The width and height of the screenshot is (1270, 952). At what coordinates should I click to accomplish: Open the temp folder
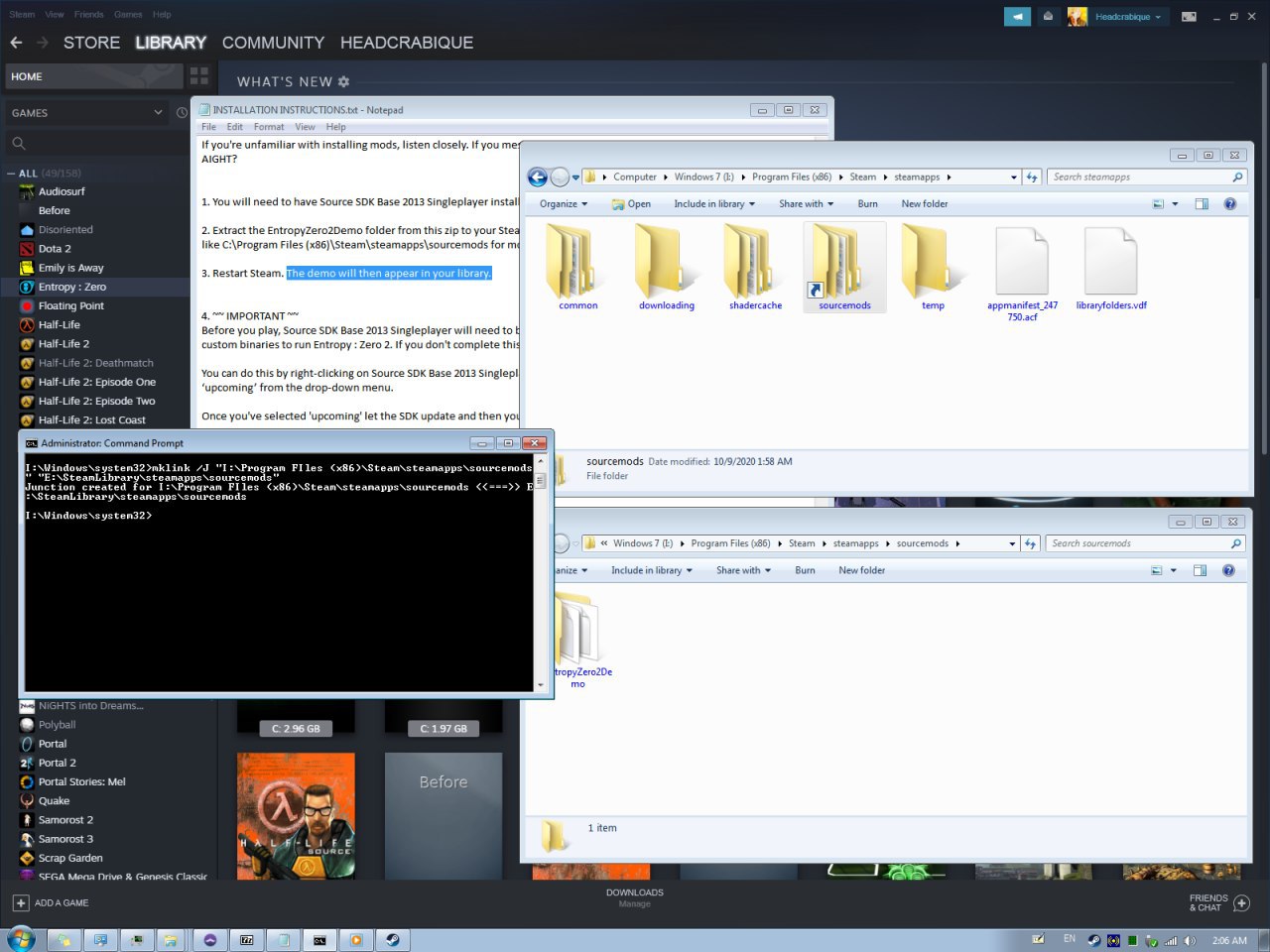[933, 267]
